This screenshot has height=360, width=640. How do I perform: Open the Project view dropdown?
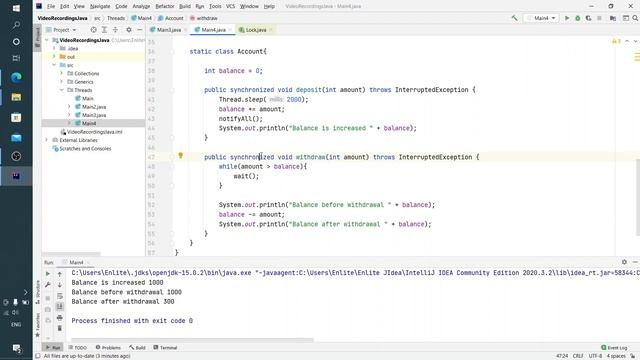coord(61,30)
